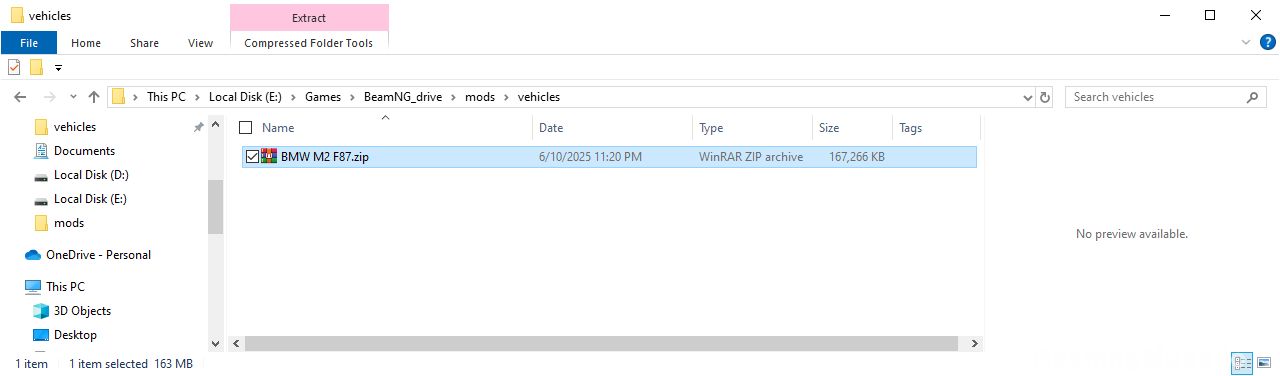This screenshot has width=1280, height=376.
Task: Open 3D Objects in sidebar
Action: [x=82, y=311]
